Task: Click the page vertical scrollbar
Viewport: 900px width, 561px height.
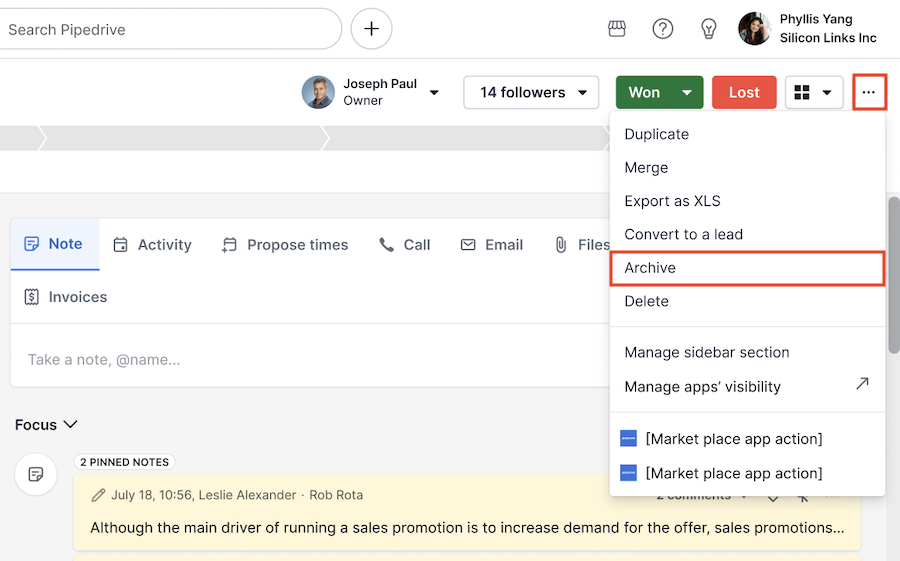Action: coord(894,275)
